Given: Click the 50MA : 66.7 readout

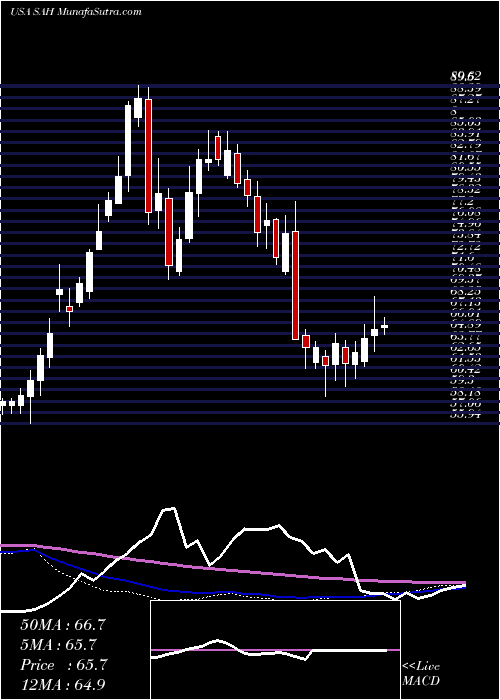Looking at the screenshot, I should [63, 625].
